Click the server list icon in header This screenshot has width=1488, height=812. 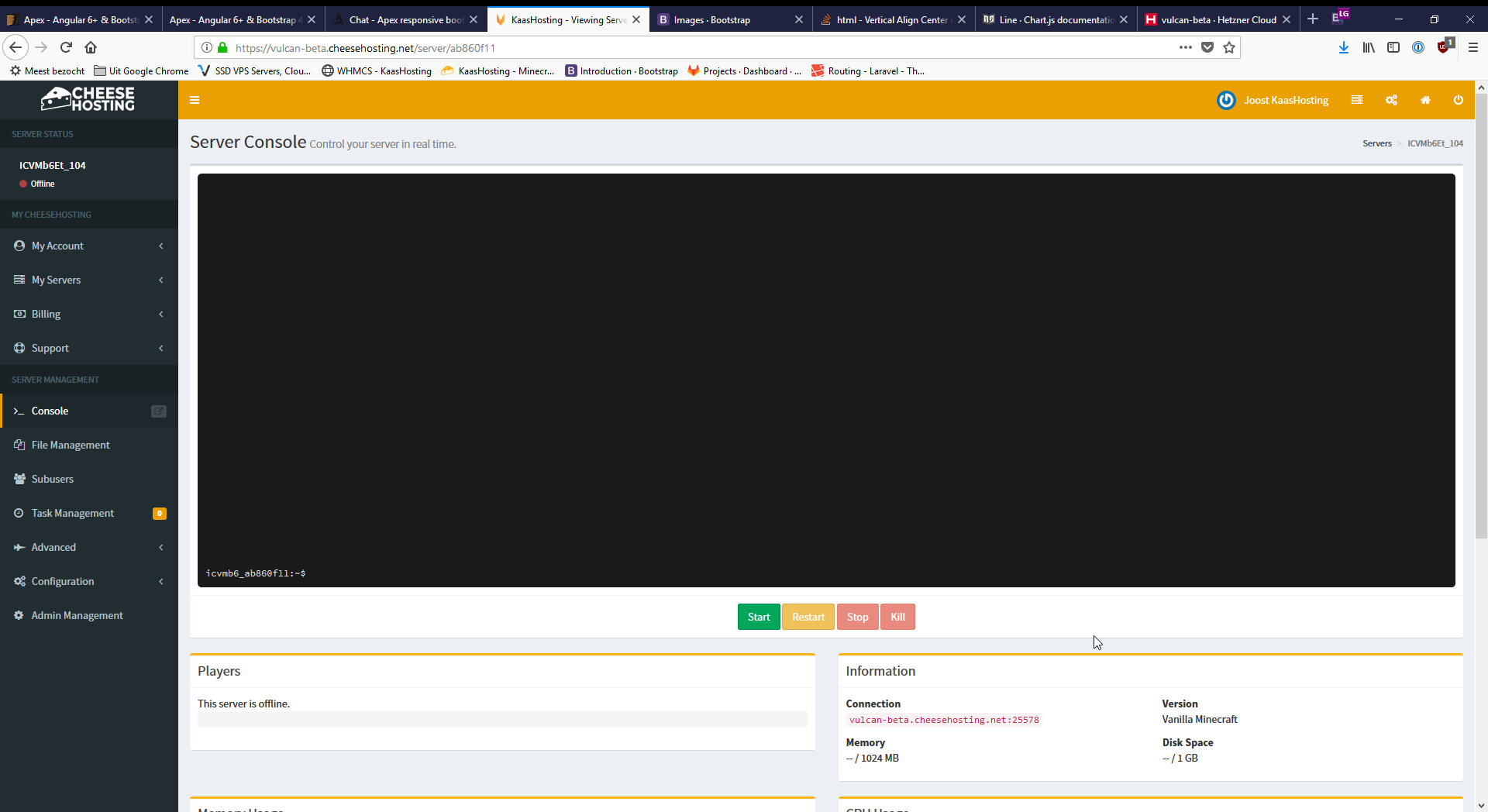point(1356,100)
